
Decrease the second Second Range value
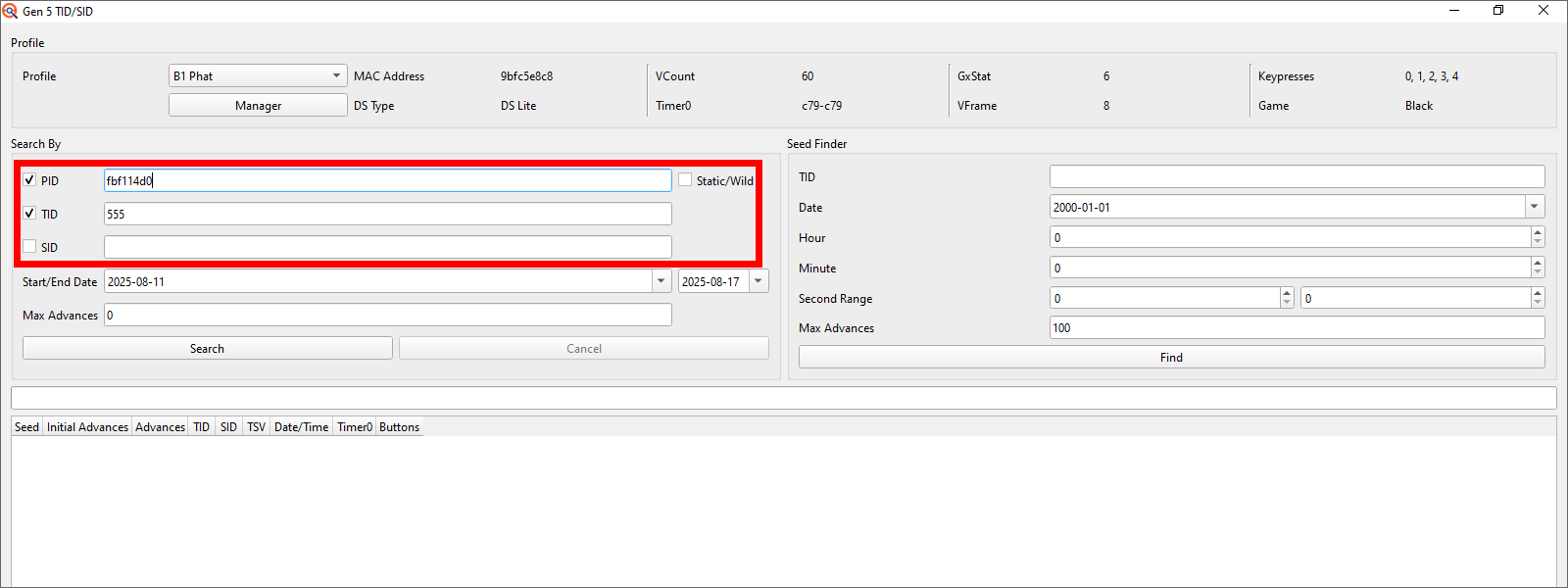pyautogui.click(x=1538, y=303)
